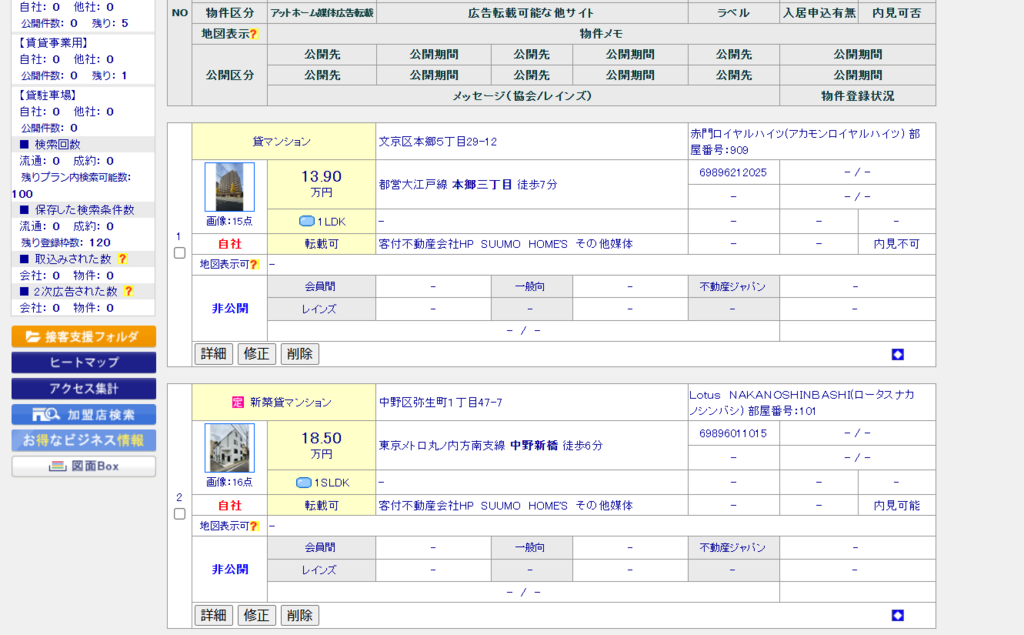Expand listing 2 with the blue plus icon
1024x635 pixels.
pyautogui.click(x=897, y=615)
